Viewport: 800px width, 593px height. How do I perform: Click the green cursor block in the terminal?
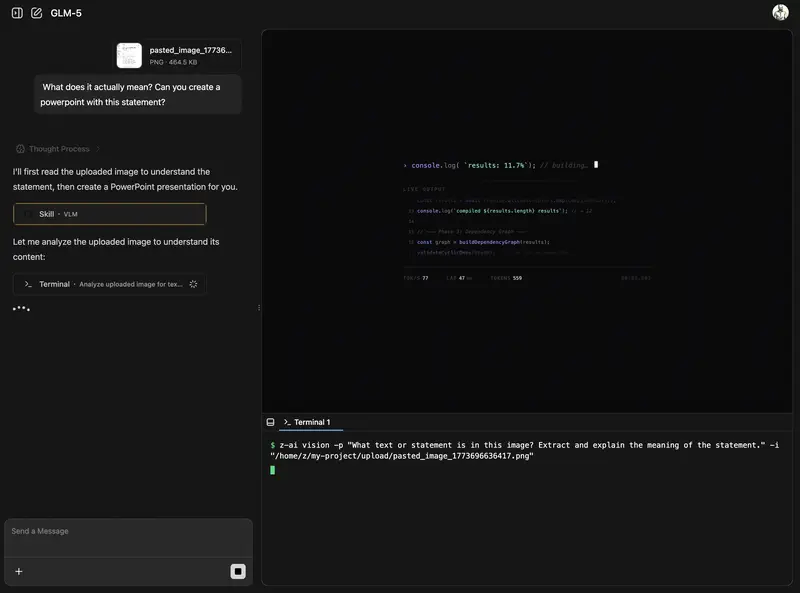(271, 469)
